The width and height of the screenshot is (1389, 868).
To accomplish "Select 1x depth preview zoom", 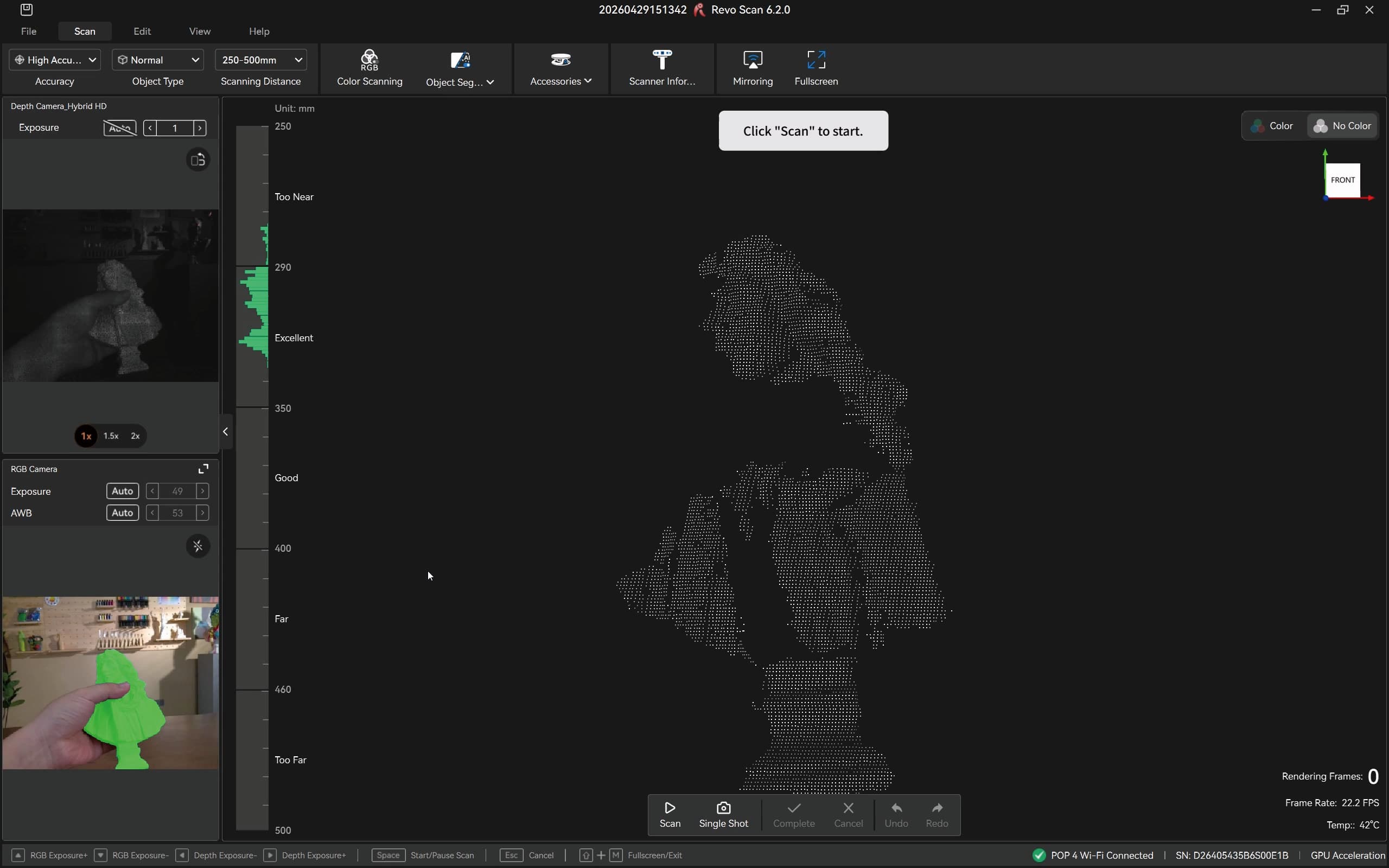I will click(86, 436).
